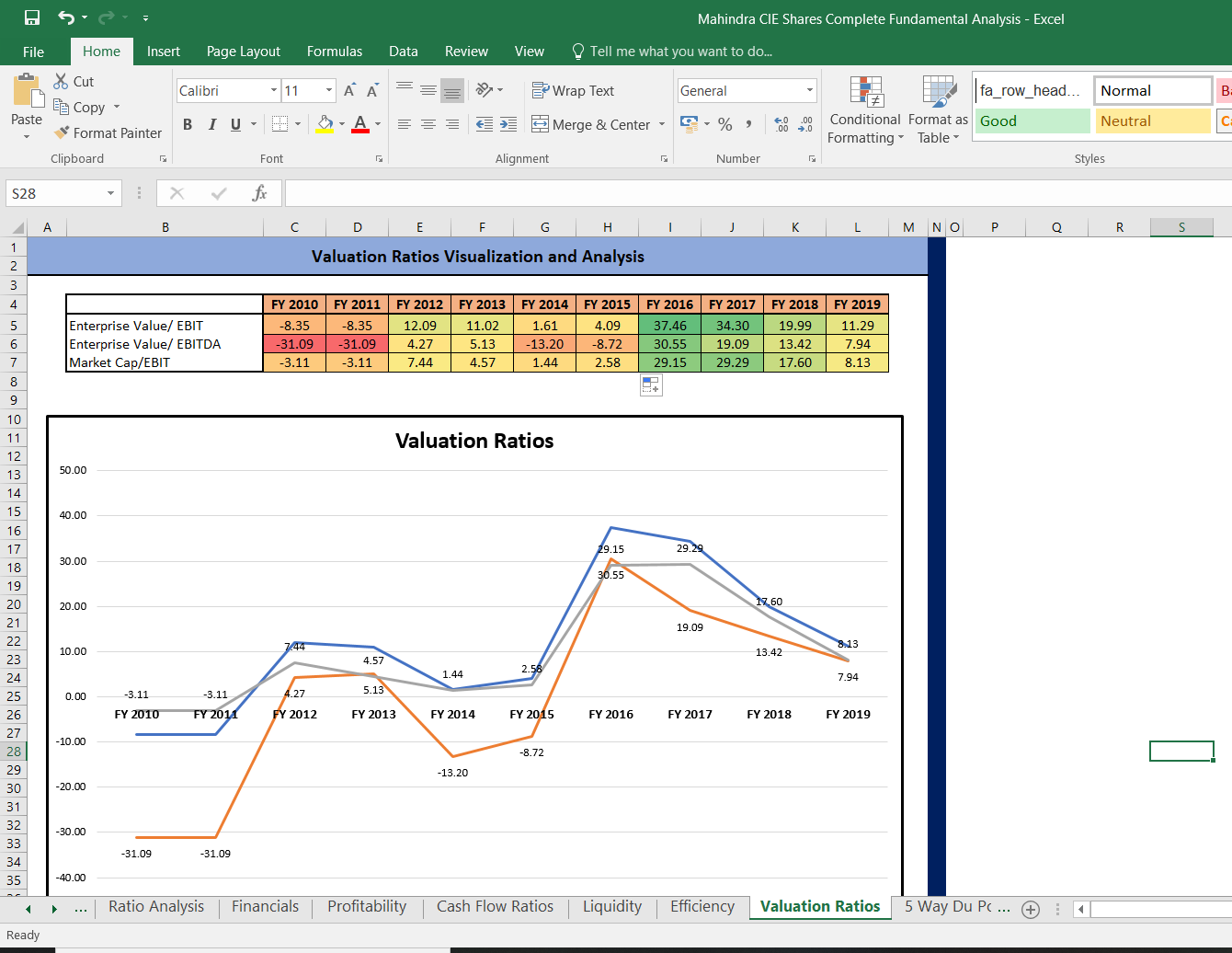Viewport: 1232px width, 953px height.
Task: Open the Conditional Formatting menu
Action: pyautogui.click(x=865, y=110)
